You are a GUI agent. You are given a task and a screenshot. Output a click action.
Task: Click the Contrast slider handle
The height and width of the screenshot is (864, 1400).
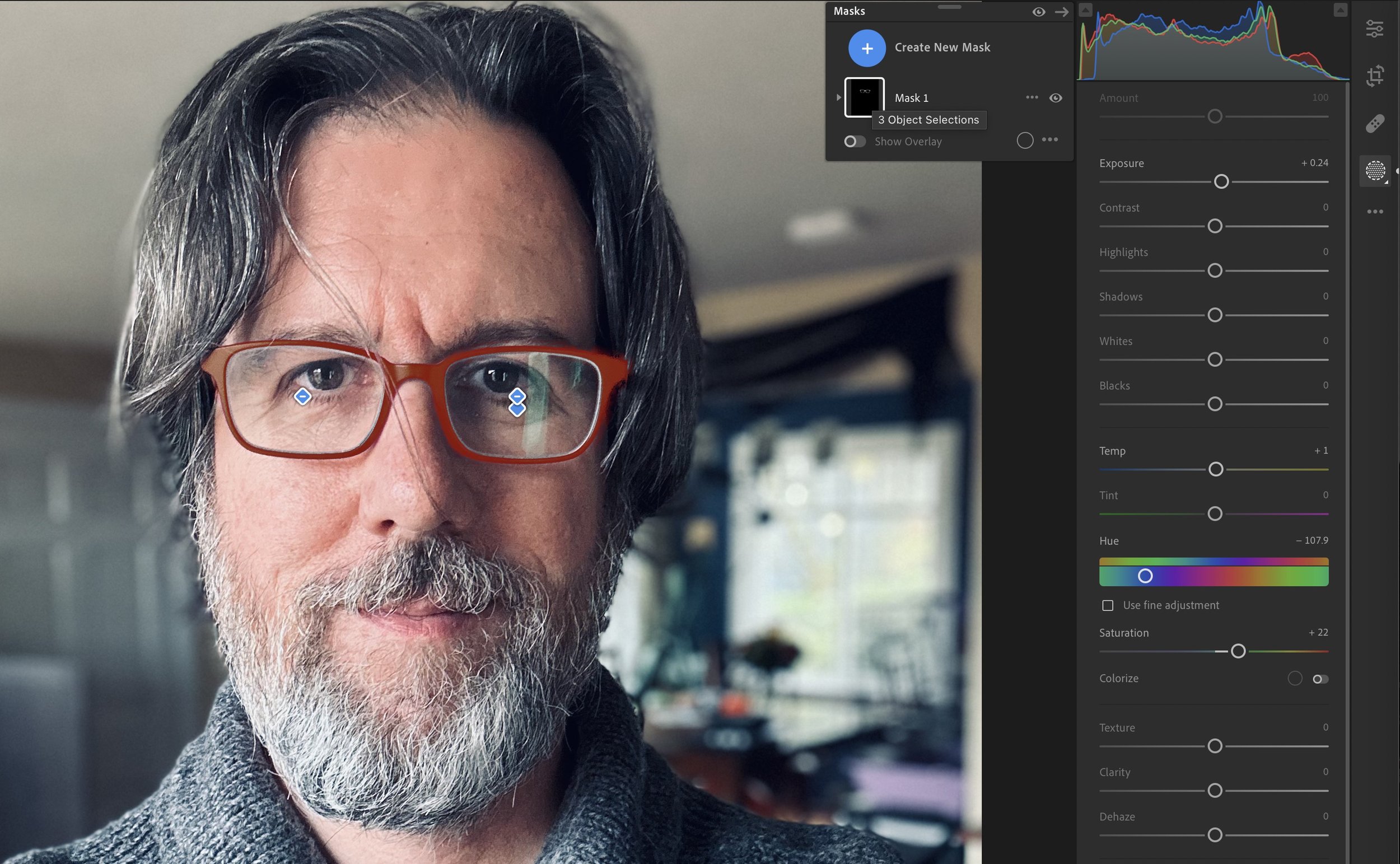[x=1215, y=226]
